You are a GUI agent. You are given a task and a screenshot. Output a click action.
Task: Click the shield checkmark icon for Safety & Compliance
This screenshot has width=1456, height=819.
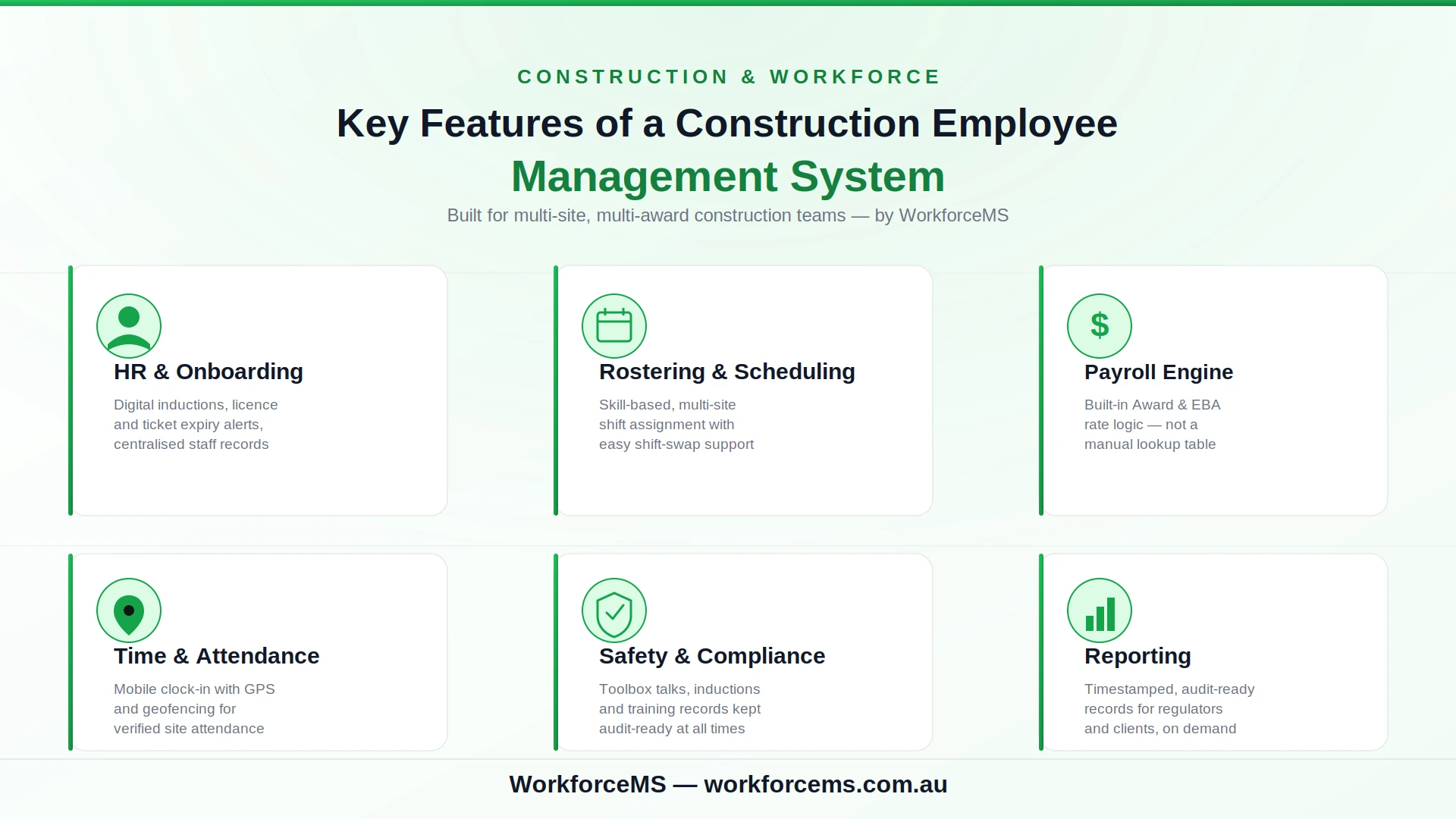614,610
